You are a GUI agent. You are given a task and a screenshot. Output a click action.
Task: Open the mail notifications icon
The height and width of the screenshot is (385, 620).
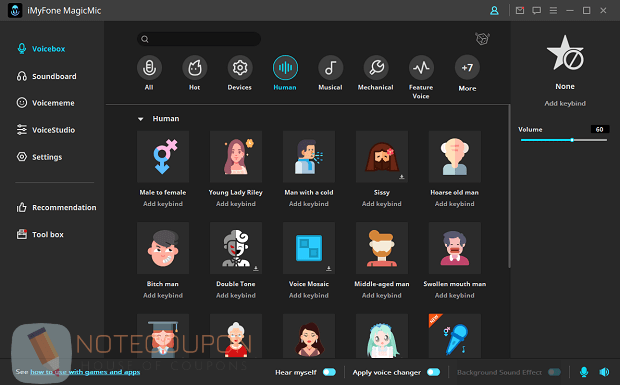520,10
